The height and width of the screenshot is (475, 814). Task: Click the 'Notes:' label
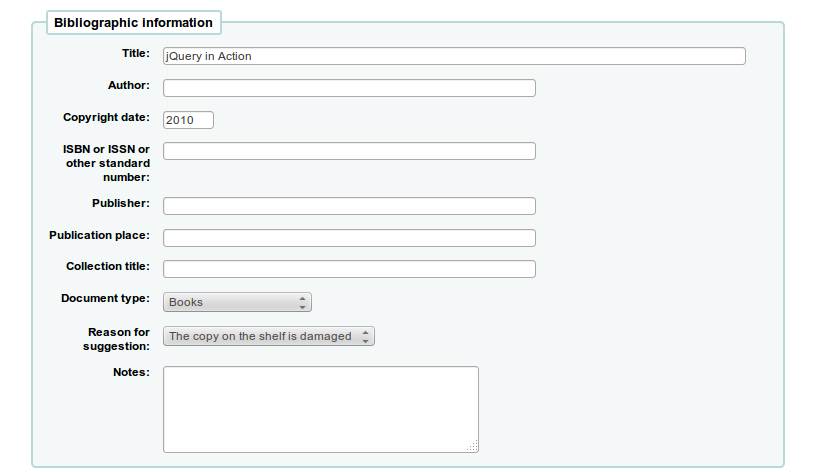point(132,372)
